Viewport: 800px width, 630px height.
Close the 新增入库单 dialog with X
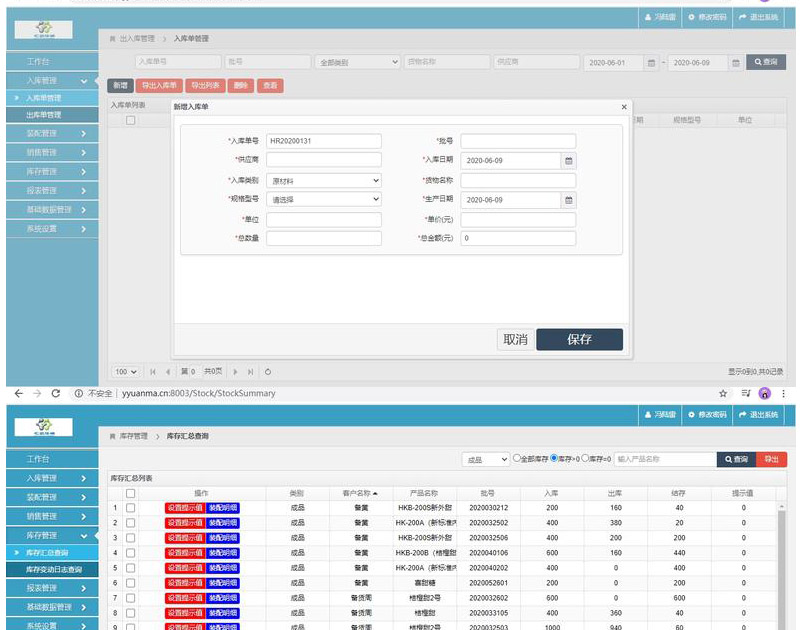(x=624, y=107)
